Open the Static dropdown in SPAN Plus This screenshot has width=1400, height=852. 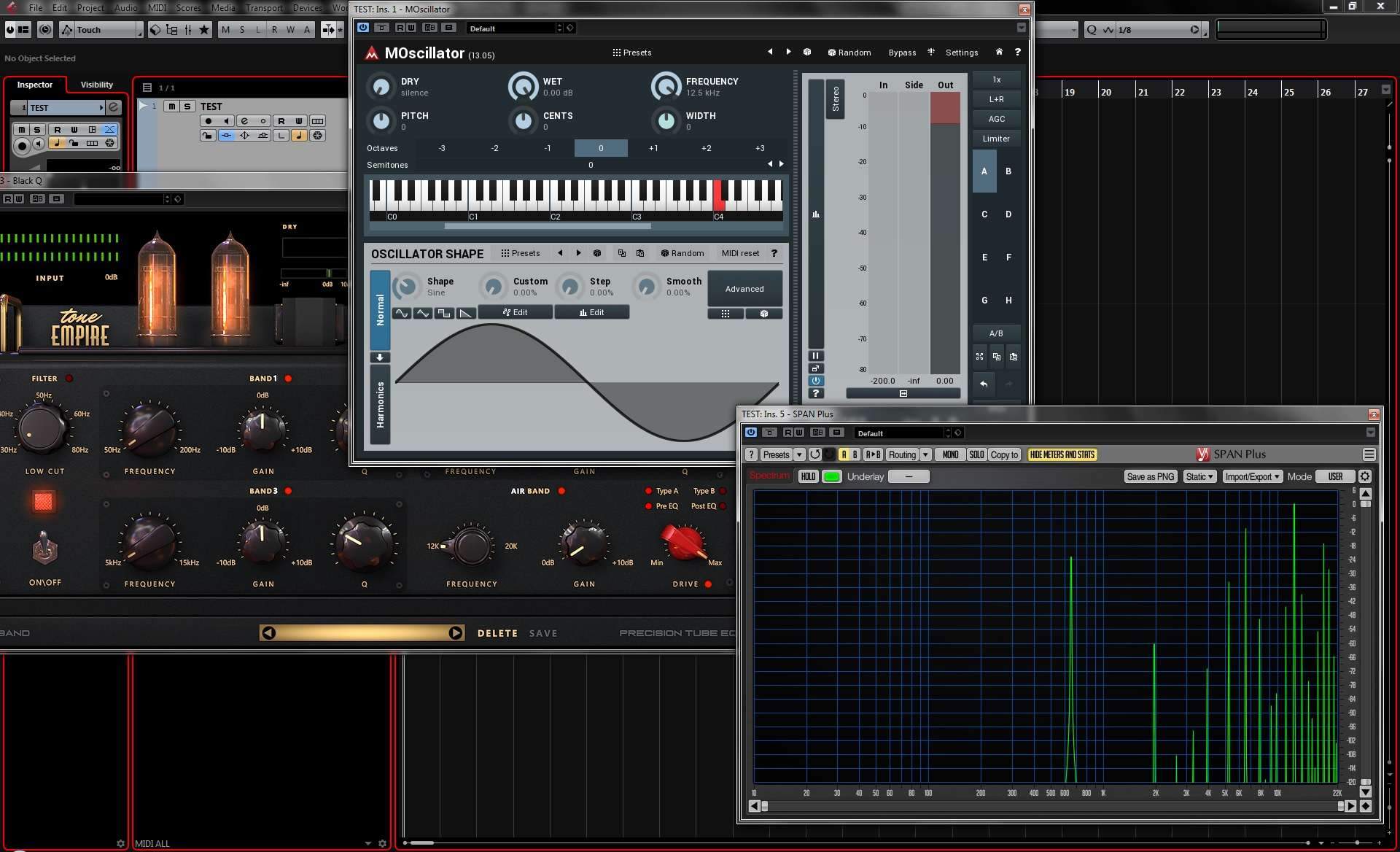click(1199, 476)
